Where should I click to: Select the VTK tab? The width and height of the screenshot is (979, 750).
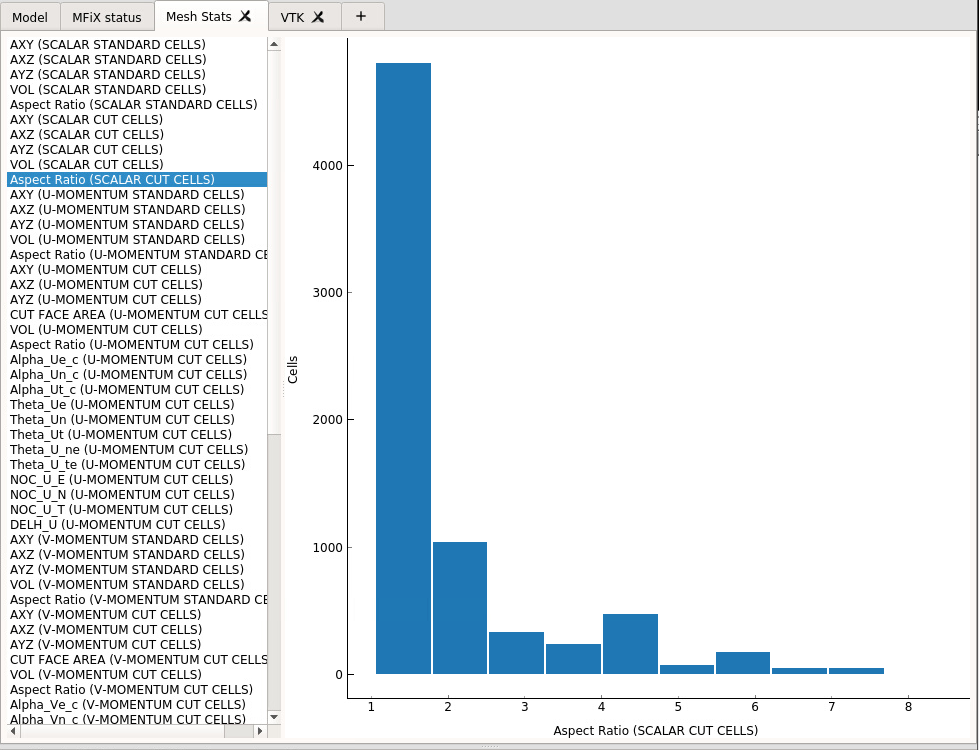point(292,17)
